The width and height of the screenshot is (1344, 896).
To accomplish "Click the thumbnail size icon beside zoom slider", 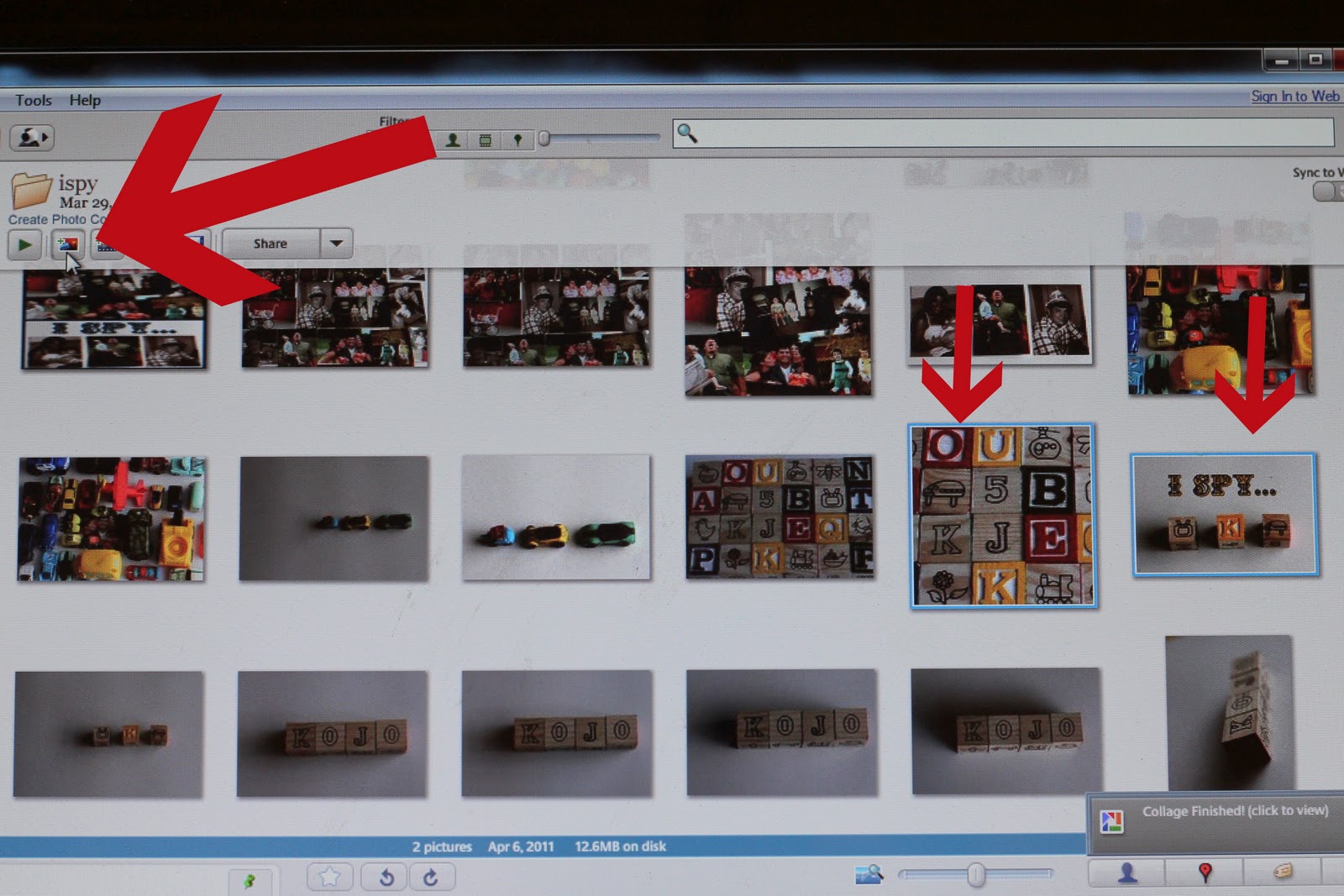I will tap(869, 875).
